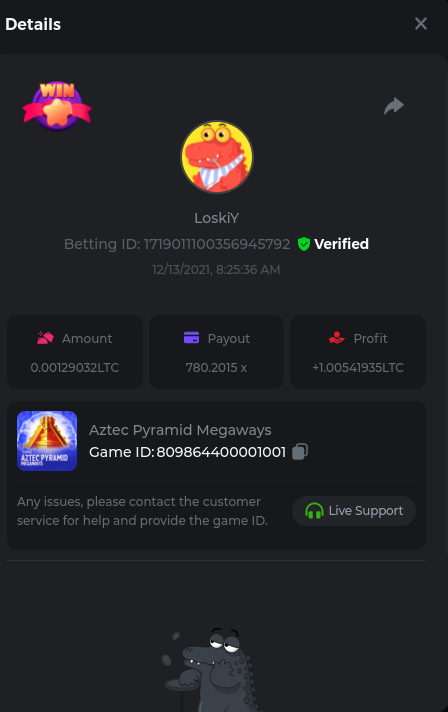This screenshot has height=712, width=448.
Task: Open the Aztec Pyramid Megaways thumbnail
Action: (x=47, y=441)
